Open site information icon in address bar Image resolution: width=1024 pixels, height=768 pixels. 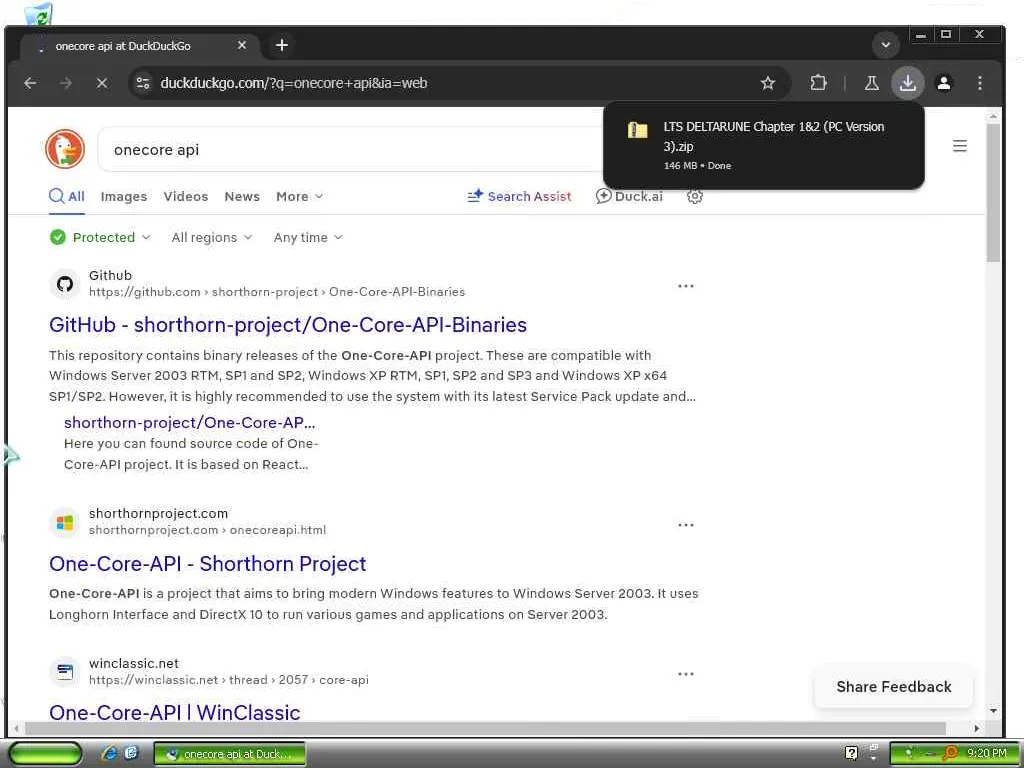point(143,83)
